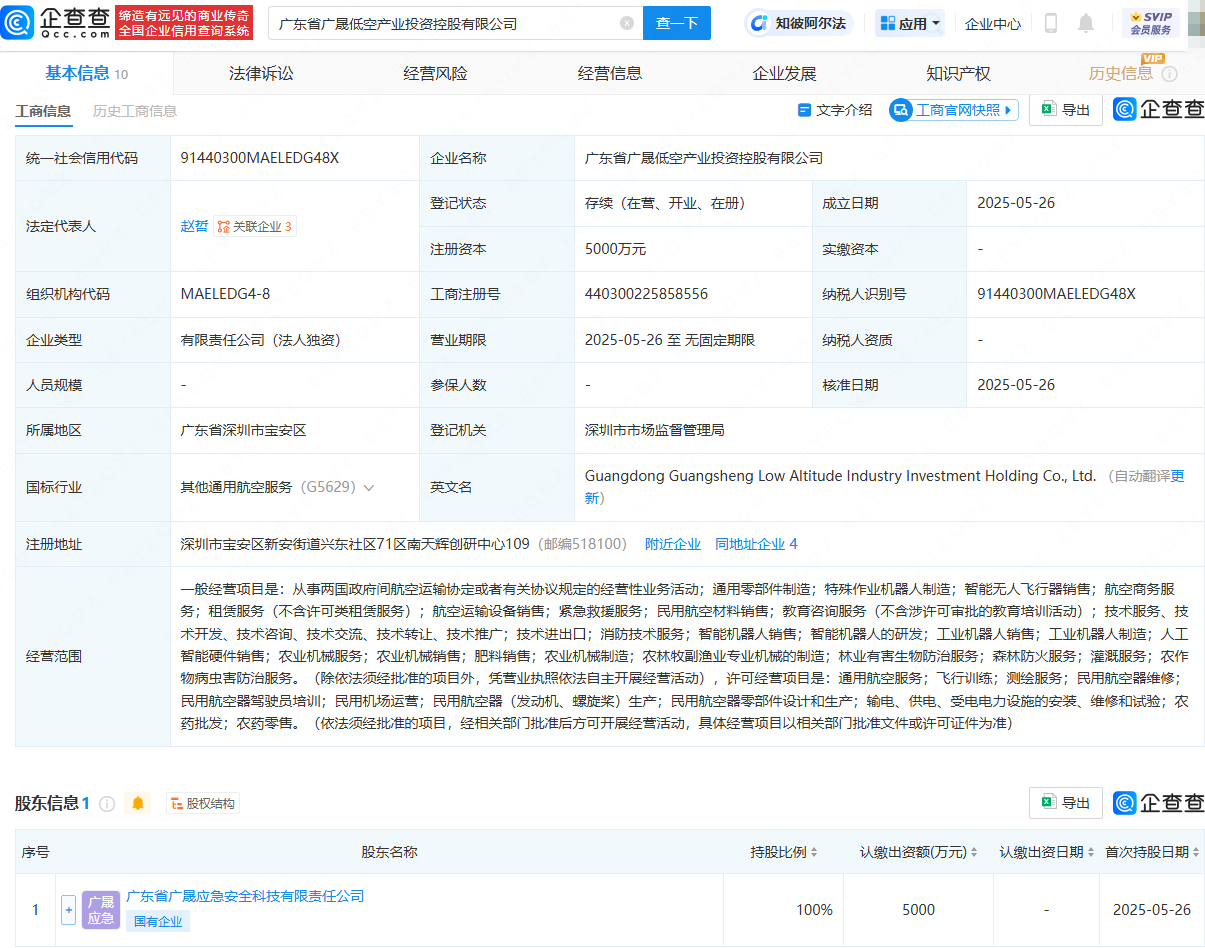The width and height of the screenshot is (1205, 948).
Task: Click the credit code 91440300MAELEDG48X
Action: tap(260, 158)
